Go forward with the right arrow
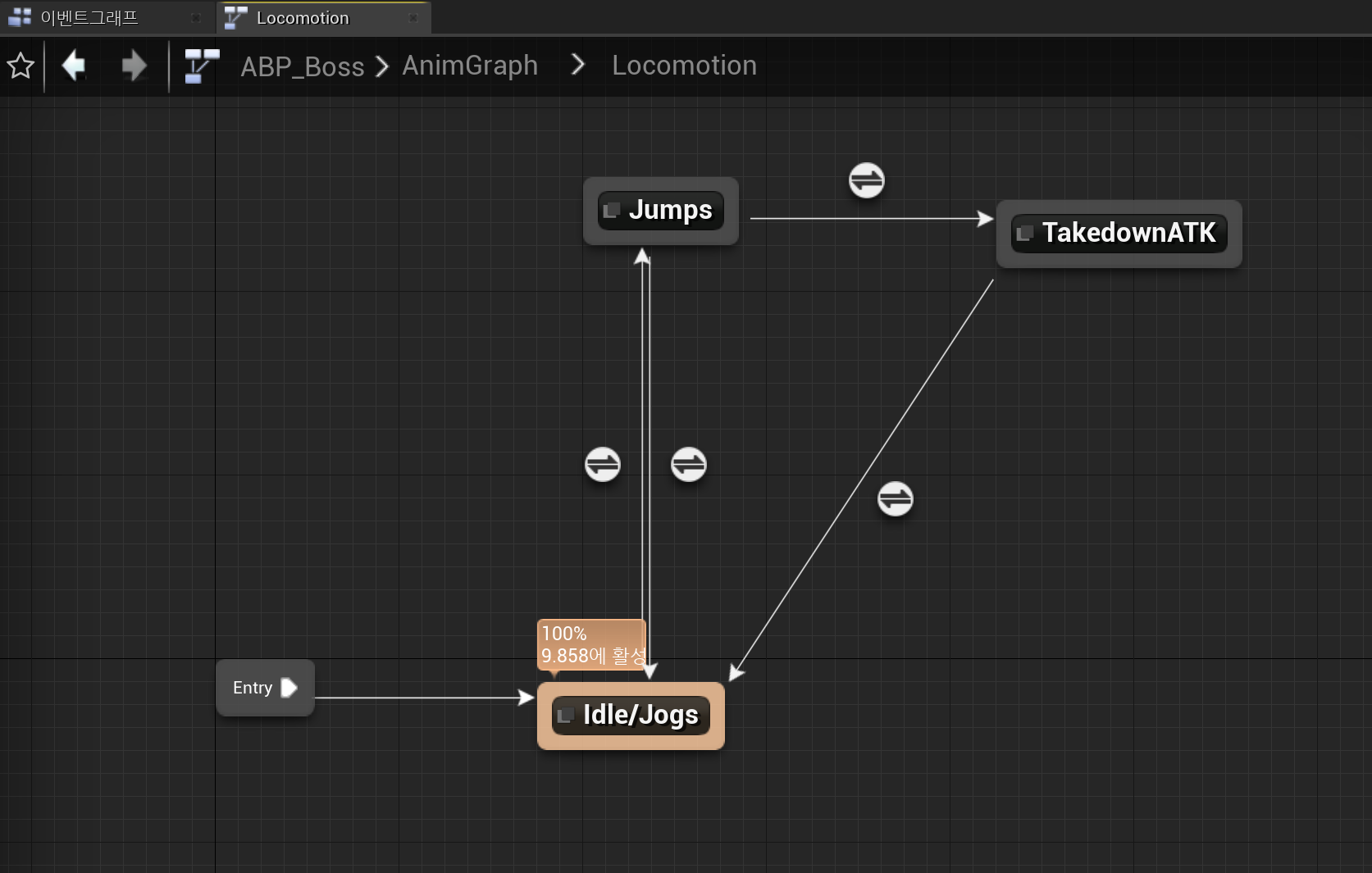Screen dimensions: 1372x873 point(134,66)
